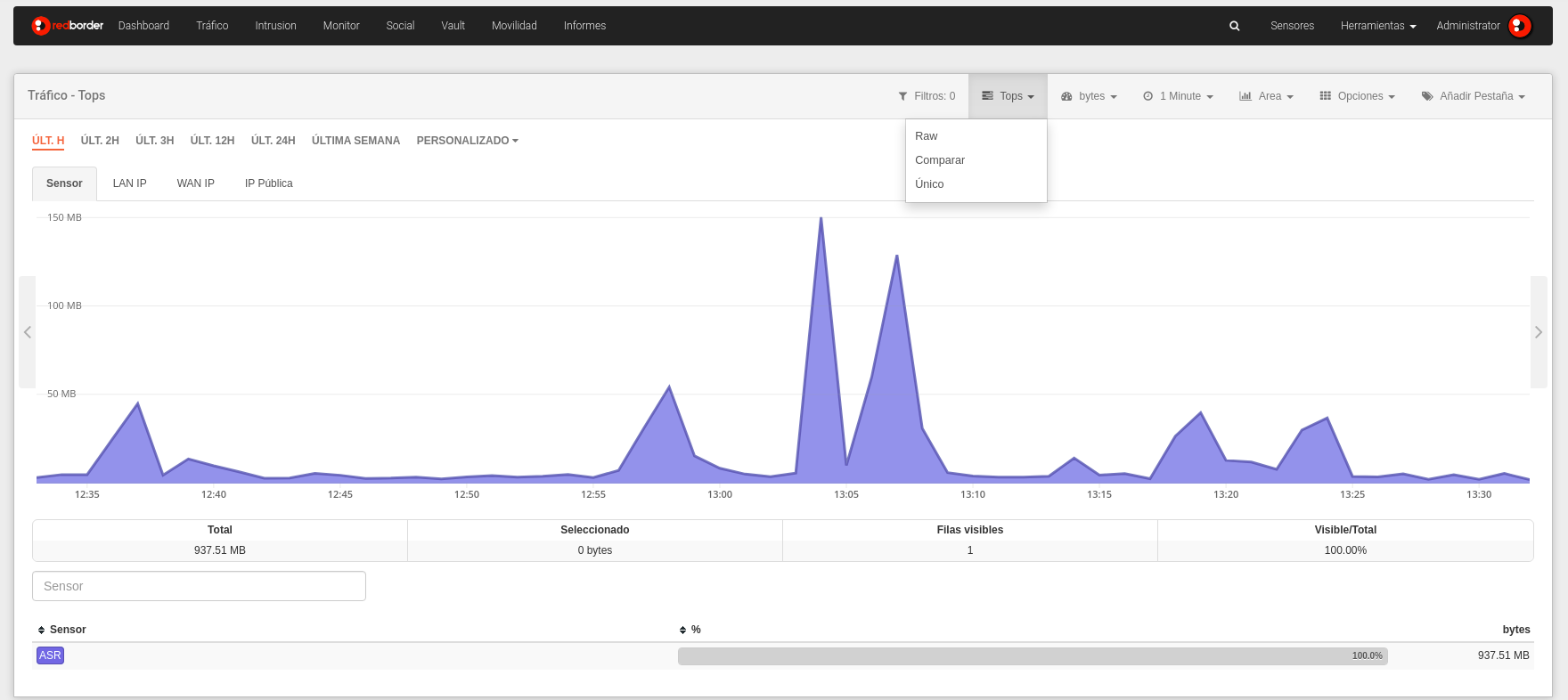Collapse the Tops dropdown

point(1008,96)
